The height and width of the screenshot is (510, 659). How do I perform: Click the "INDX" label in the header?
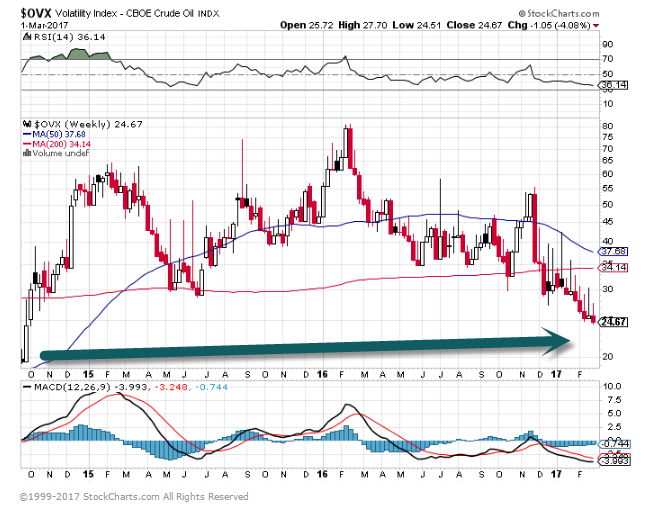point(208,14)
